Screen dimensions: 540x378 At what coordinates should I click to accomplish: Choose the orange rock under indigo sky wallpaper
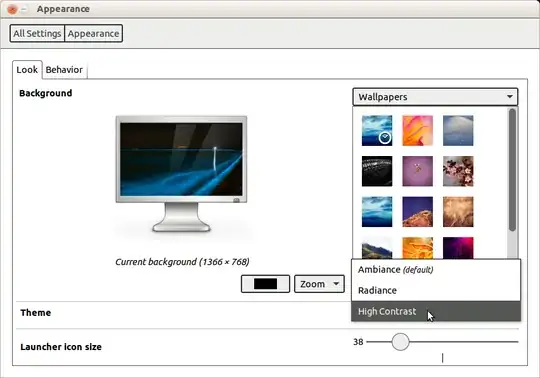coord(417,212)
